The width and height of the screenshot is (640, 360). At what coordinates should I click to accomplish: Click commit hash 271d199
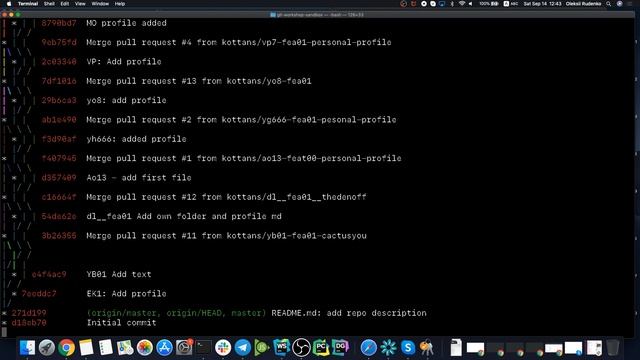[x=29, y=313]
